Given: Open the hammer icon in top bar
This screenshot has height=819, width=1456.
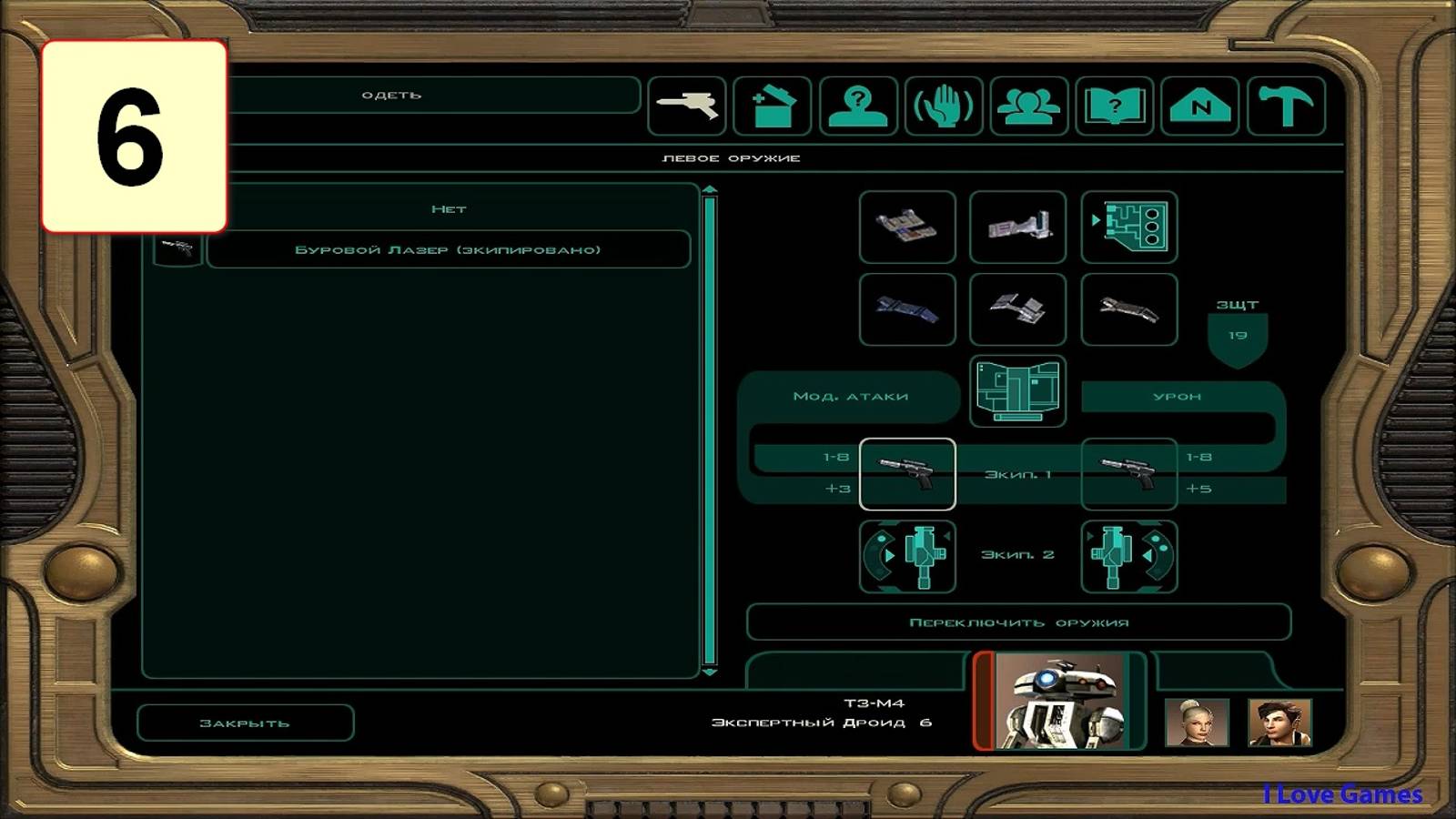Looking at the screenshot, I should pyautogui.click(x=1286, y=106).
